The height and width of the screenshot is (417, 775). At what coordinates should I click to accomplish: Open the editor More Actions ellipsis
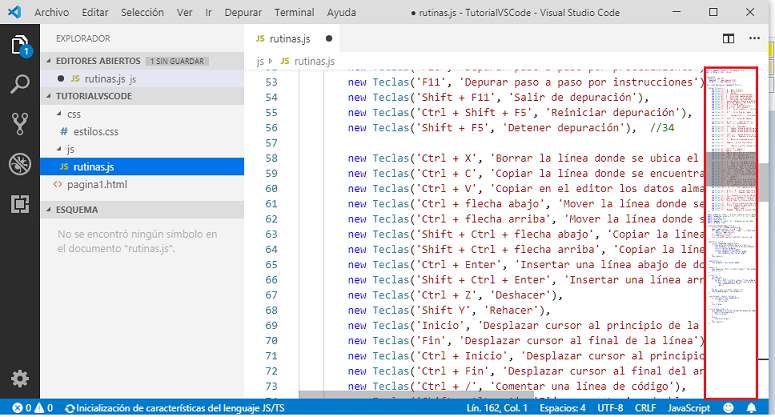click(754, 38)
